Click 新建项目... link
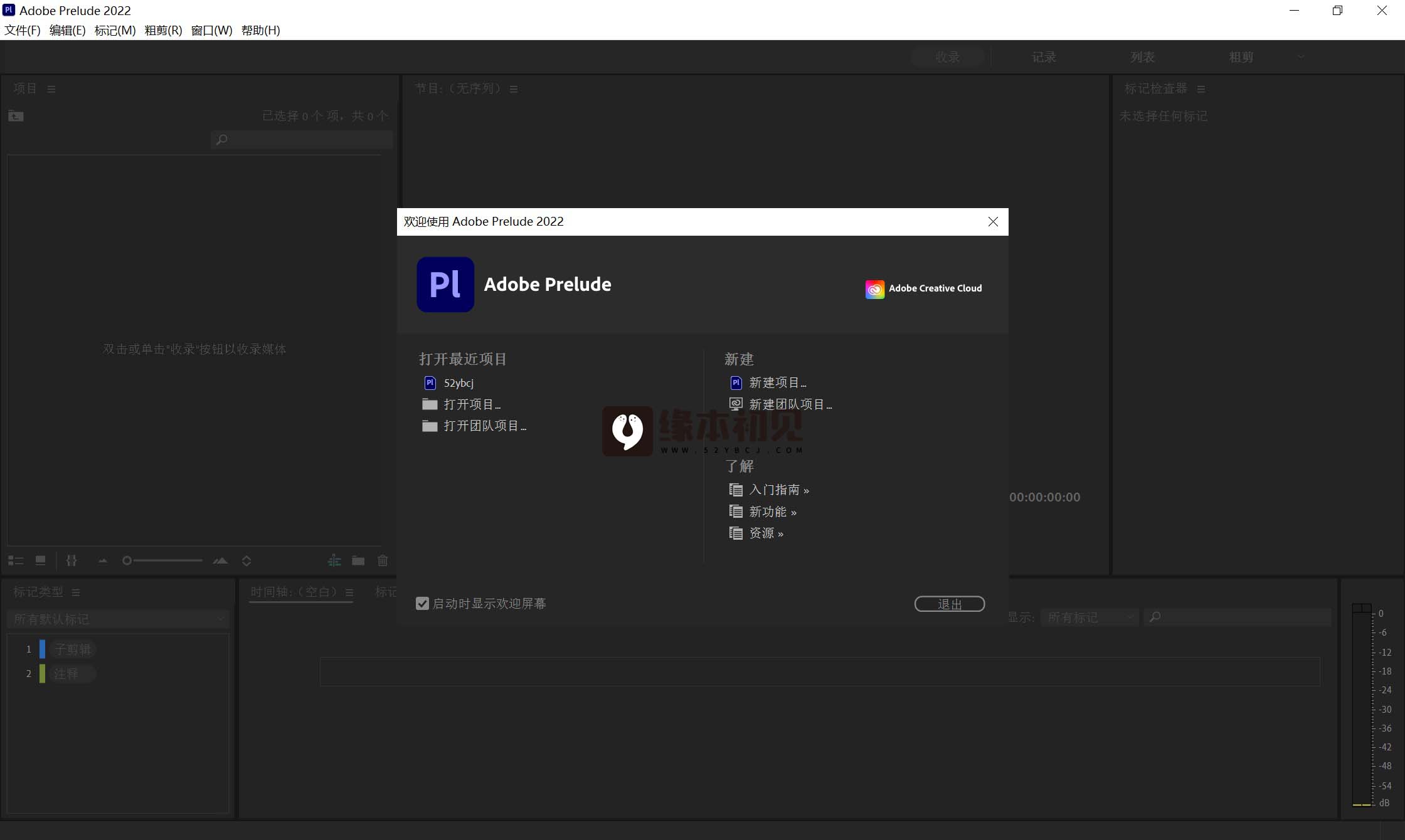Viewport: 1405px width, 840px height. click(x=778, y=382)
